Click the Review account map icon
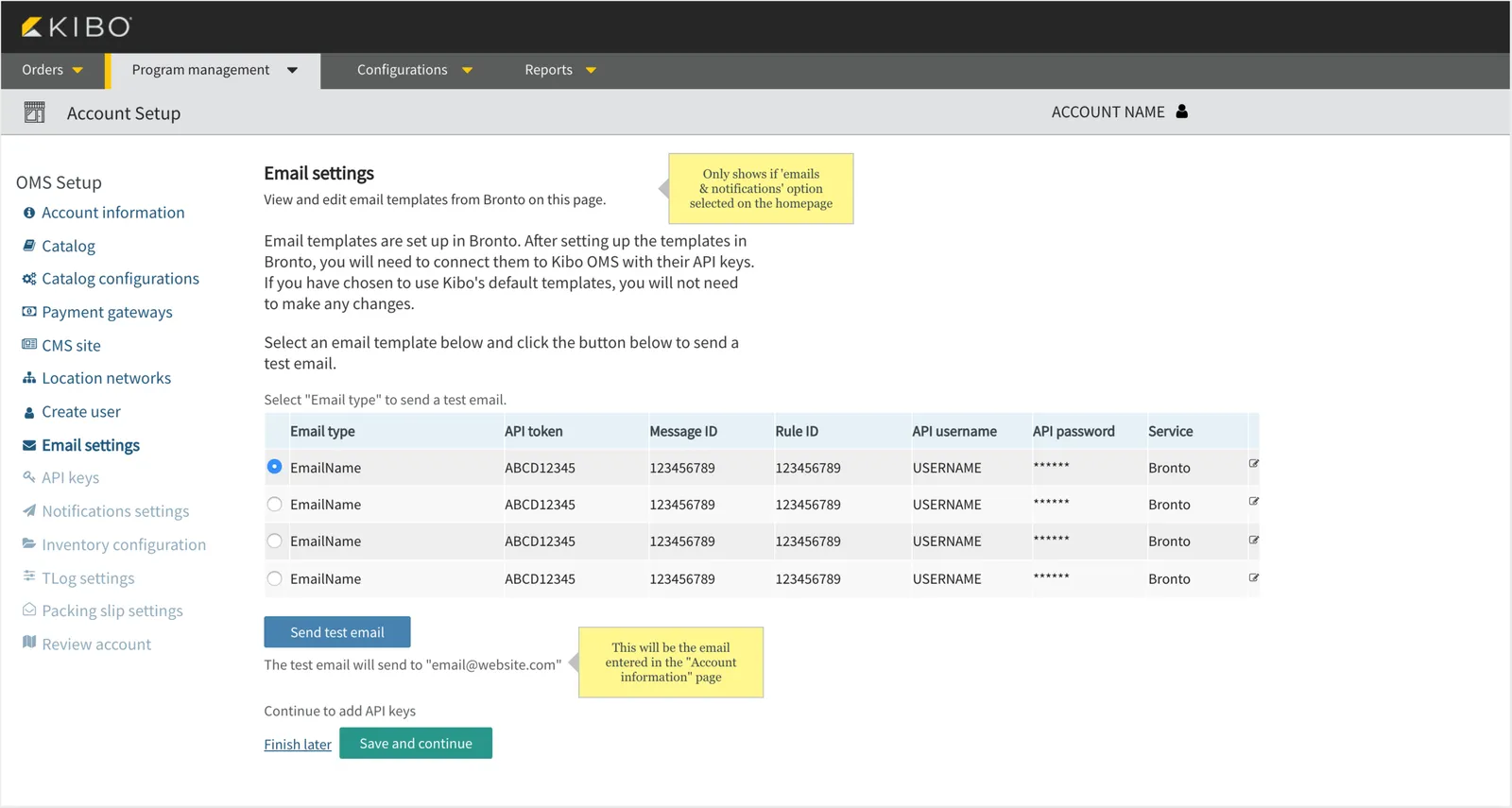The width and height of the screenshot is (1512, 808). (x=29, y=643)
